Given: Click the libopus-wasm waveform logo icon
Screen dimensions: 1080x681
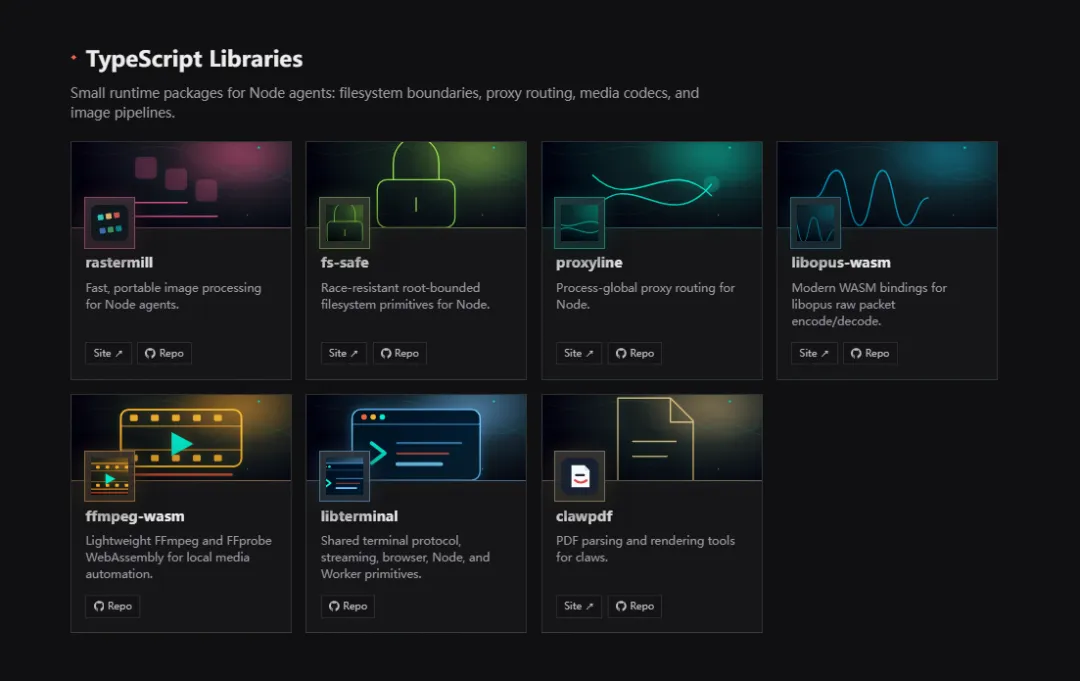Looking at the screenshot, I should pos(816,223).
